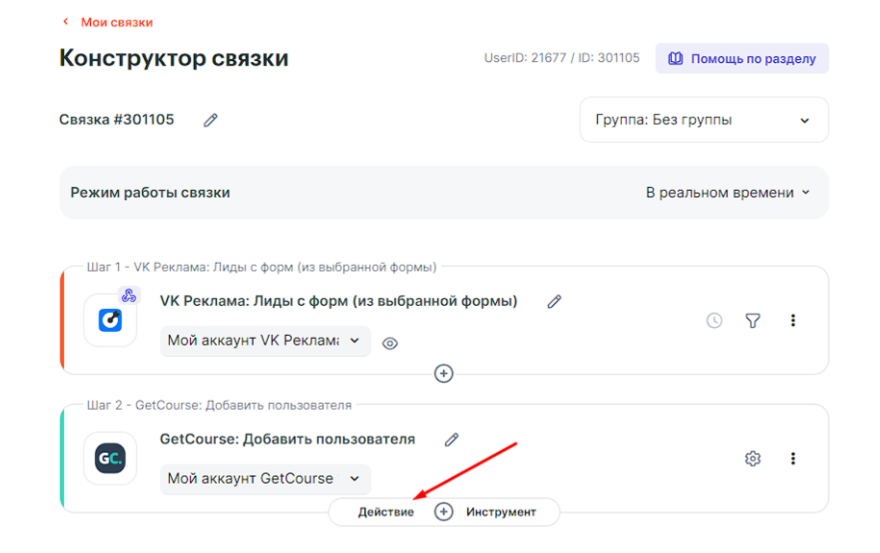Click Действие to add an action

point(386,512)
